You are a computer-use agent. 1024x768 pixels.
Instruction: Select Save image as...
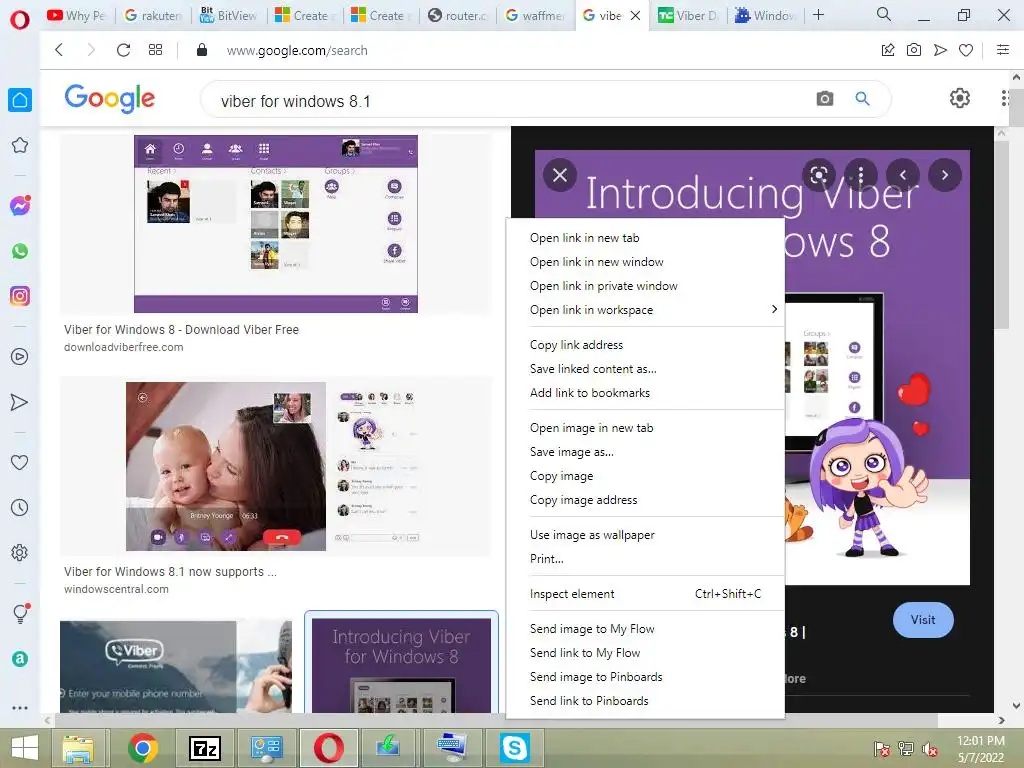[x=645, y=452]
